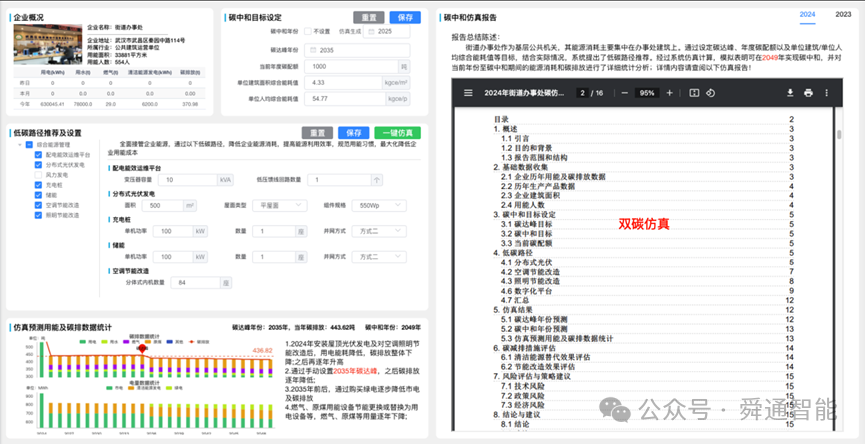Open the 碳达峰年份 year picker 2035
Viewport: 865px width, 444px height.
pyautogui.click(x=357, y=50)
